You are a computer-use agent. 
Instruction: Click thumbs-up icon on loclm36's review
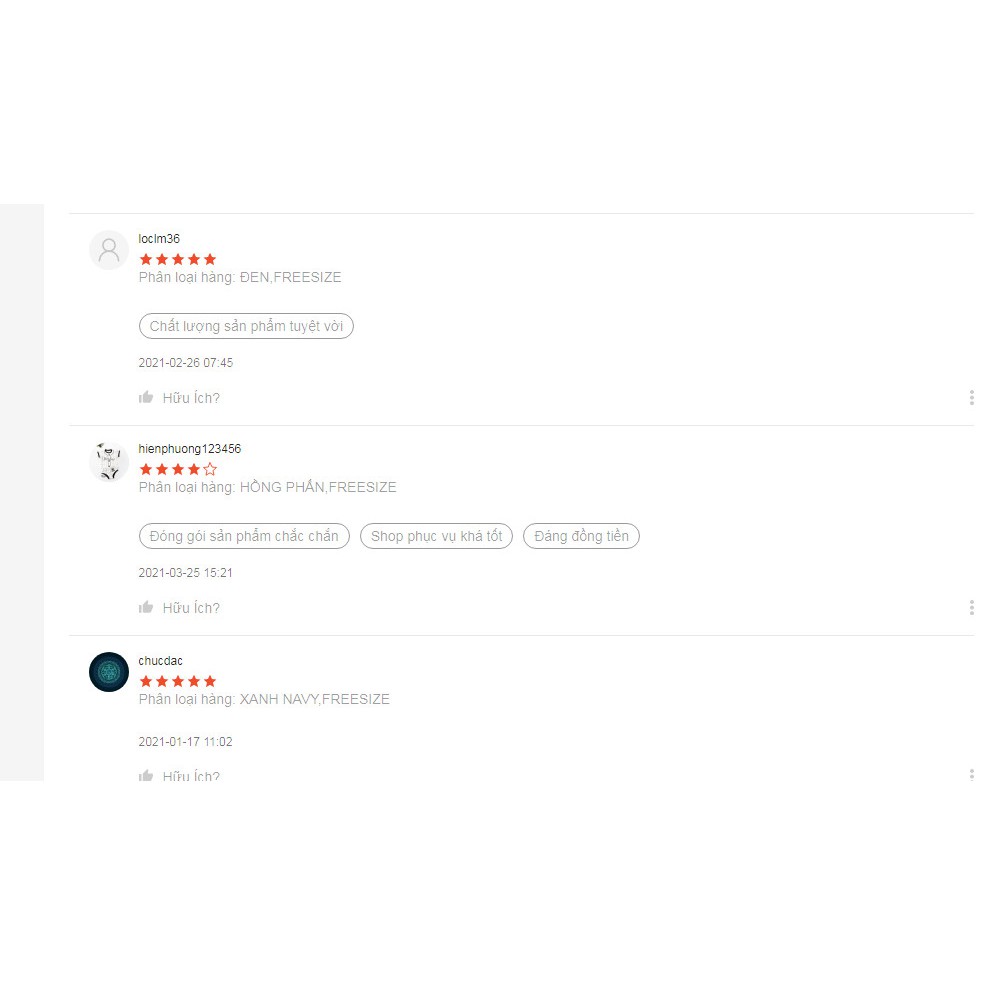pyautogui.click(x=146, y=397)
